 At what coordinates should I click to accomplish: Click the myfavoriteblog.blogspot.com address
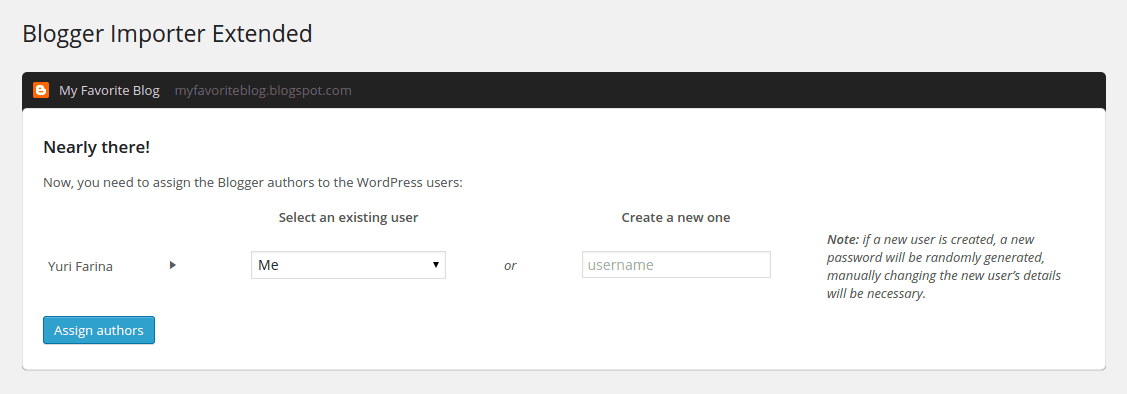pyautogui.click(x=263, y=91)
